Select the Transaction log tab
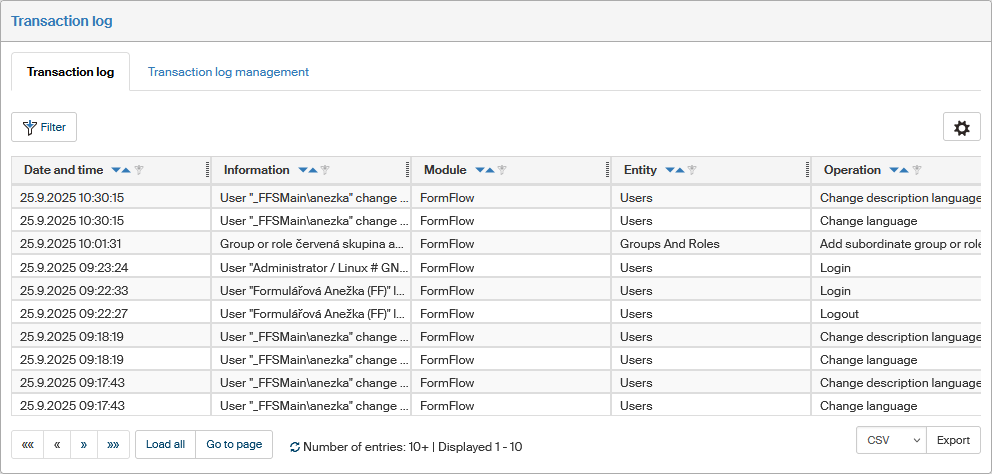This screenshot has width=992, height=474. (x=70, y=72)
